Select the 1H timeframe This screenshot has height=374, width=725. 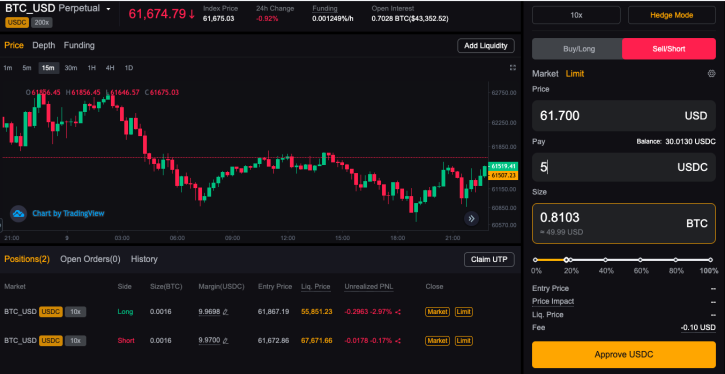92,68
